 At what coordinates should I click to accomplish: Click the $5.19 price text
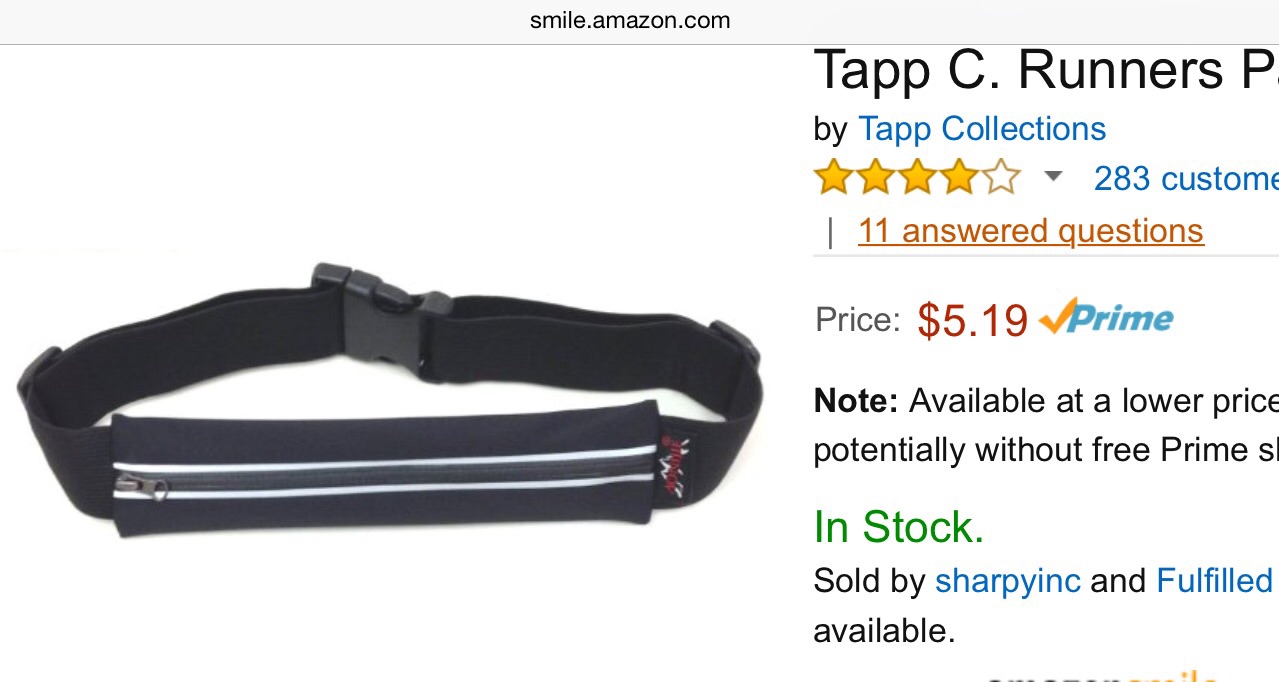point(972,320)
